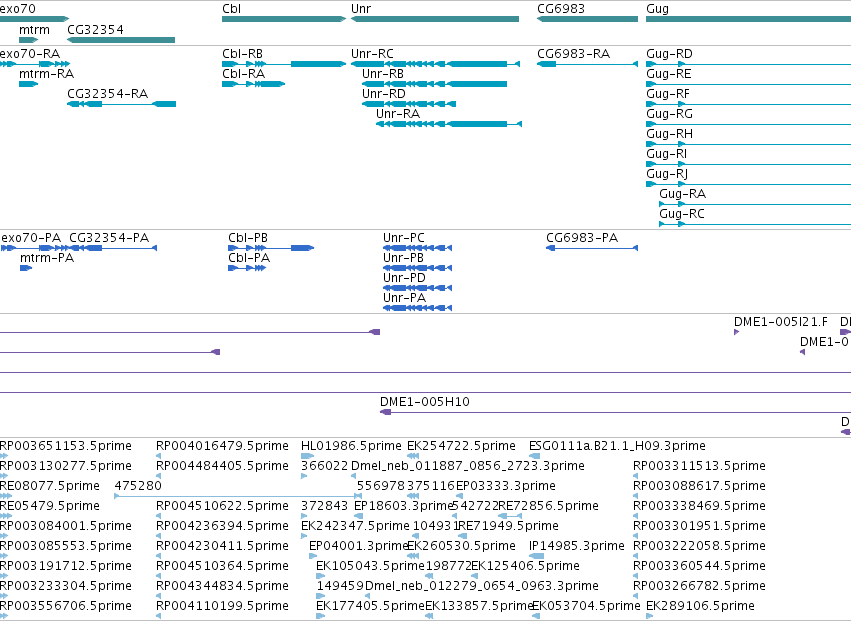Click transcript Unr-RC label
The height and width of the screenshot is (621, 851).
click(x=372, y=54)
